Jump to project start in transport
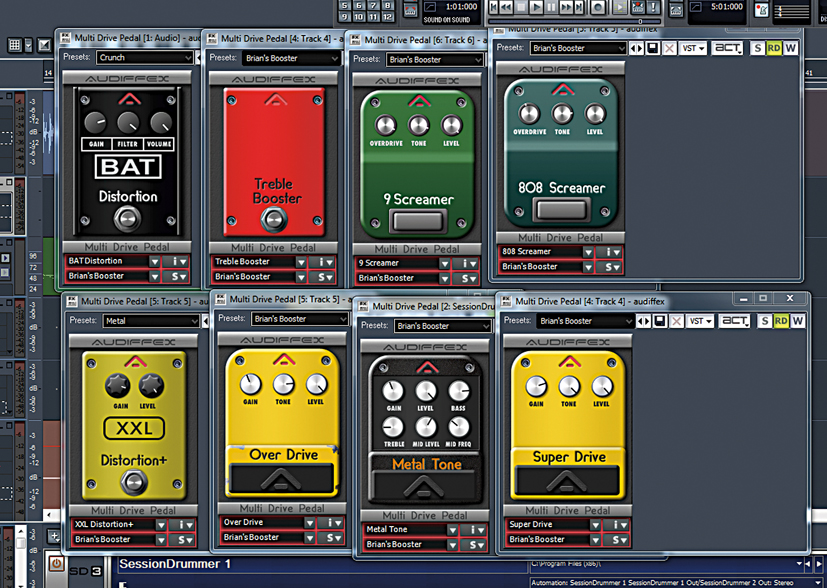The width and height of the screenshot is (827, 588). [x=494, y=7]
